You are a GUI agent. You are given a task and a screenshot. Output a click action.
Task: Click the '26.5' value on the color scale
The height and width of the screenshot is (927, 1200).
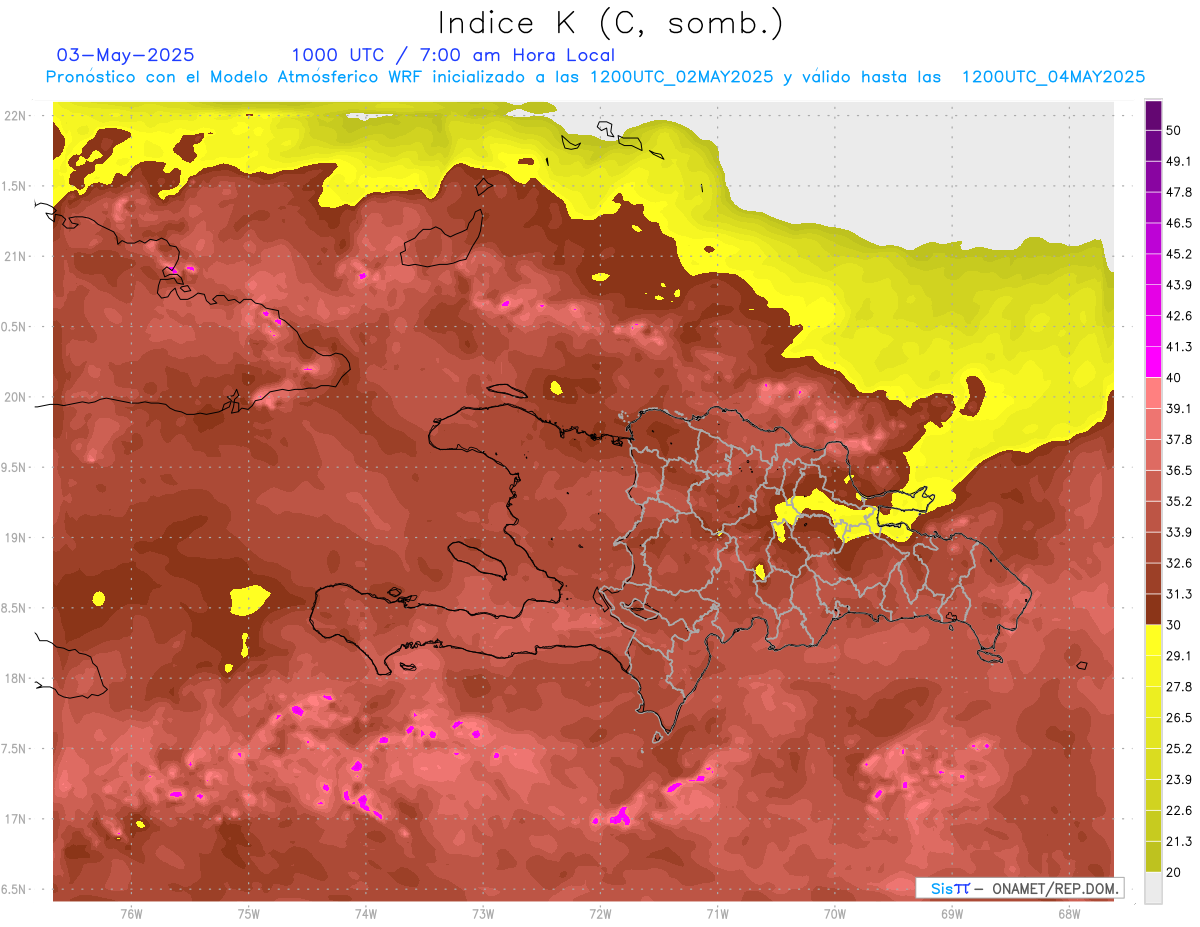(1179, 718)
